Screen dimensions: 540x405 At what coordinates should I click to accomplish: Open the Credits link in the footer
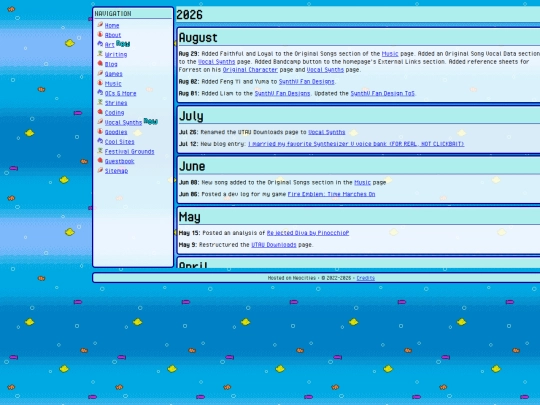[366, 278]
